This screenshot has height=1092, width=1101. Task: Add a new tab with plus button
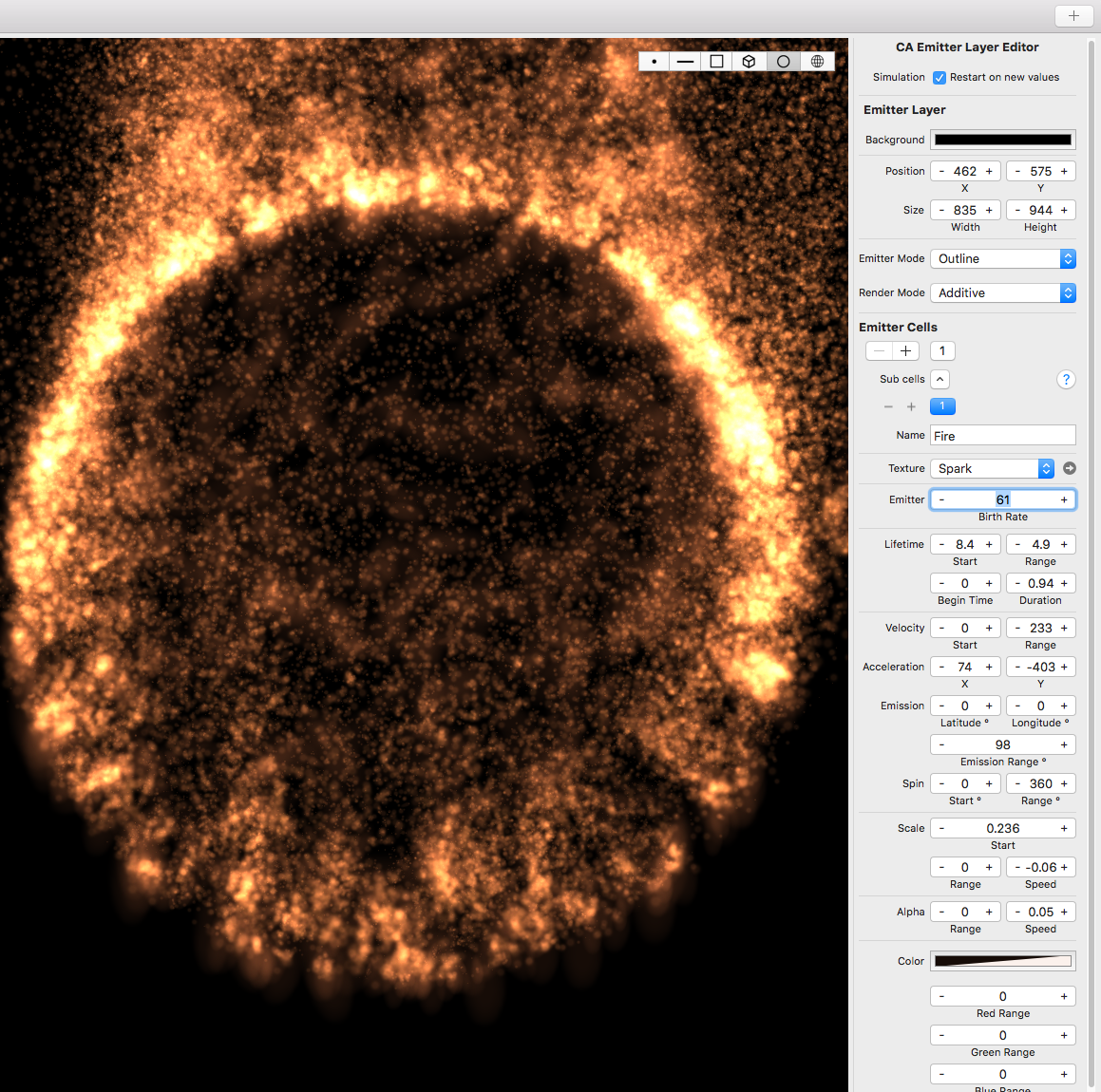1073,15
